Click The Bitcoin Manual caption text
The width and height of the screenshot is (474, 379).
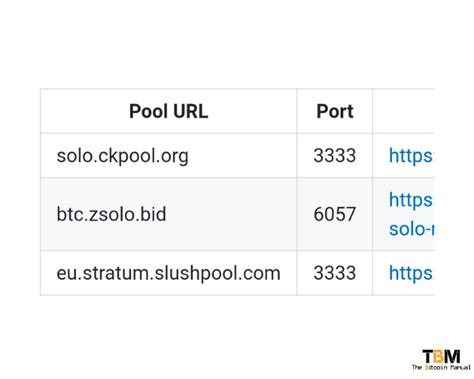(x=441, y=367)
